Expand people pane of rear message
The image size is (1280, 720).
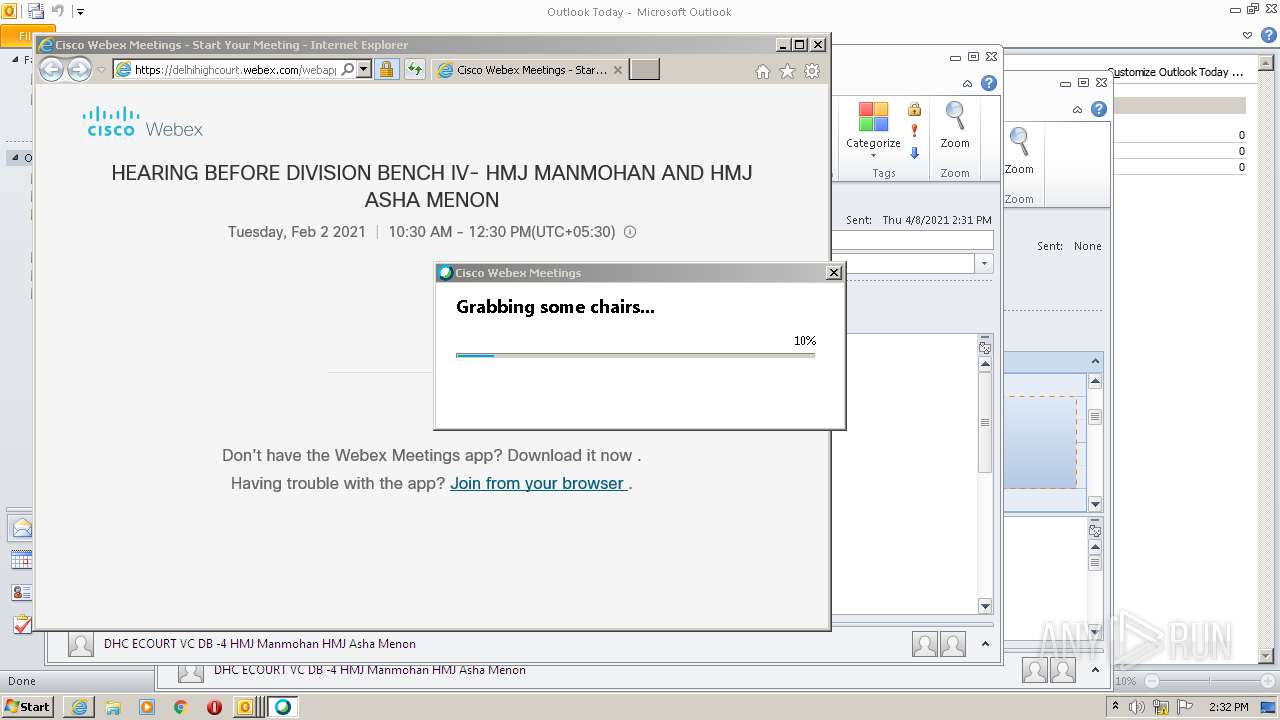[1095, 670]
